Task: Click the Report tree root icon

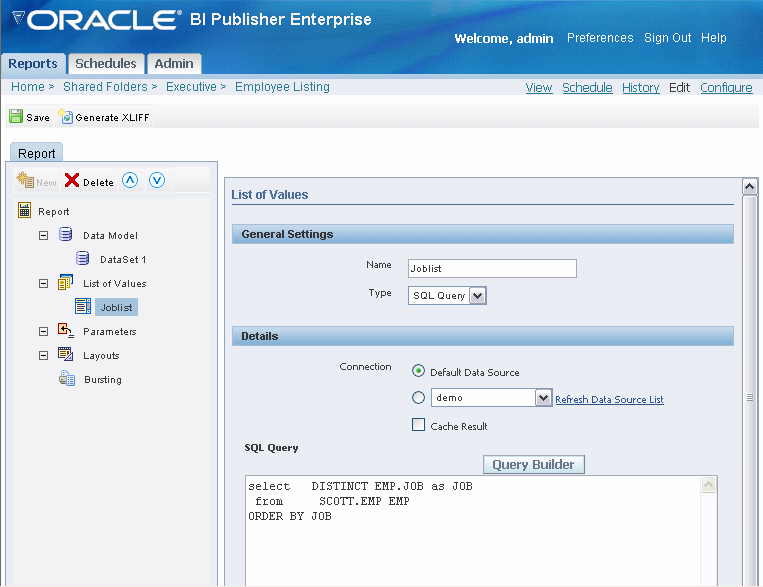Action: pyautogui.click(x=24, y=210)
